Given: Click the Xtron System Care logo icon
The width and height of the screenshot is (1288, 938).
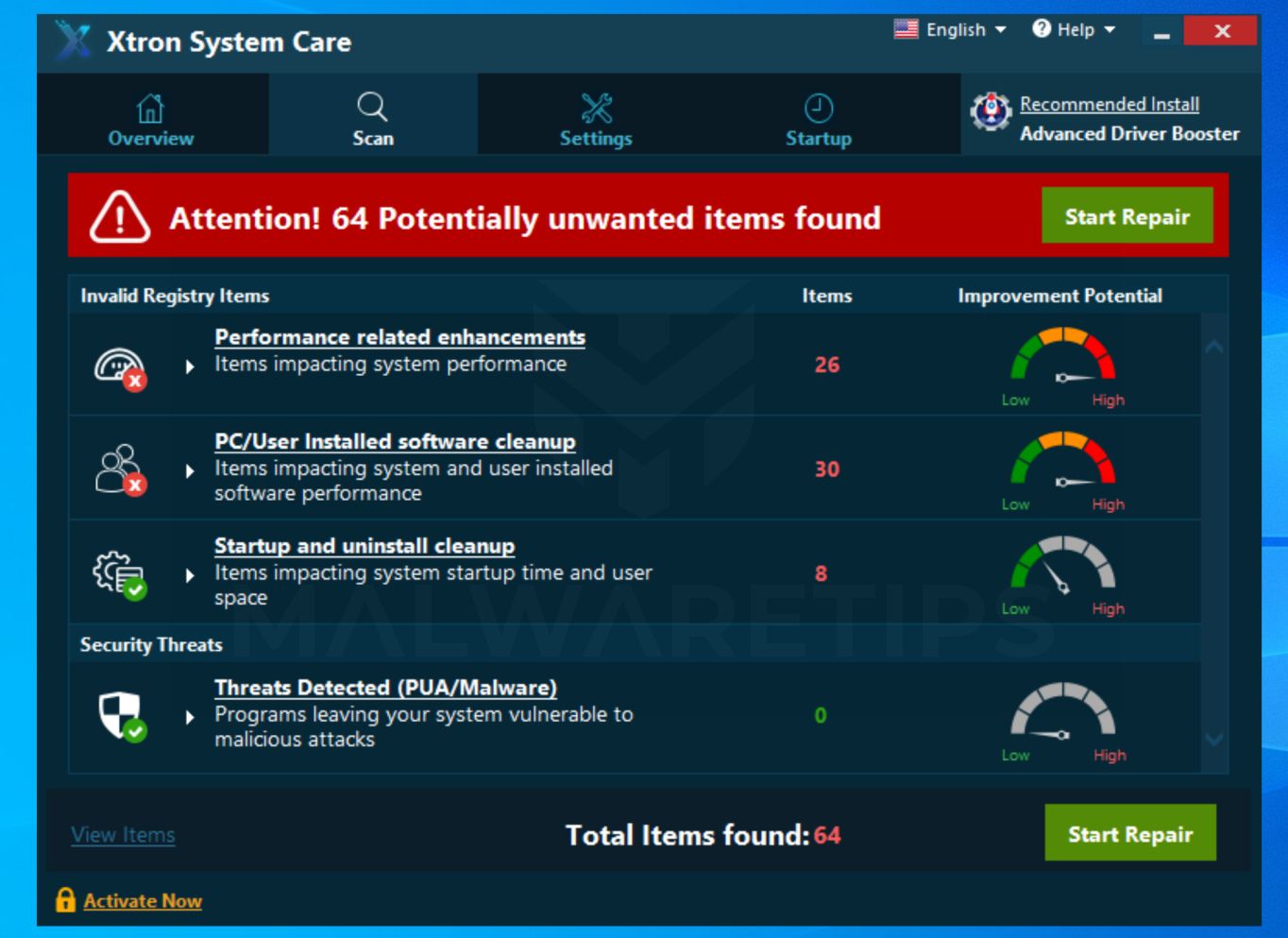Looking at the screenshot, I should (73, 42).
